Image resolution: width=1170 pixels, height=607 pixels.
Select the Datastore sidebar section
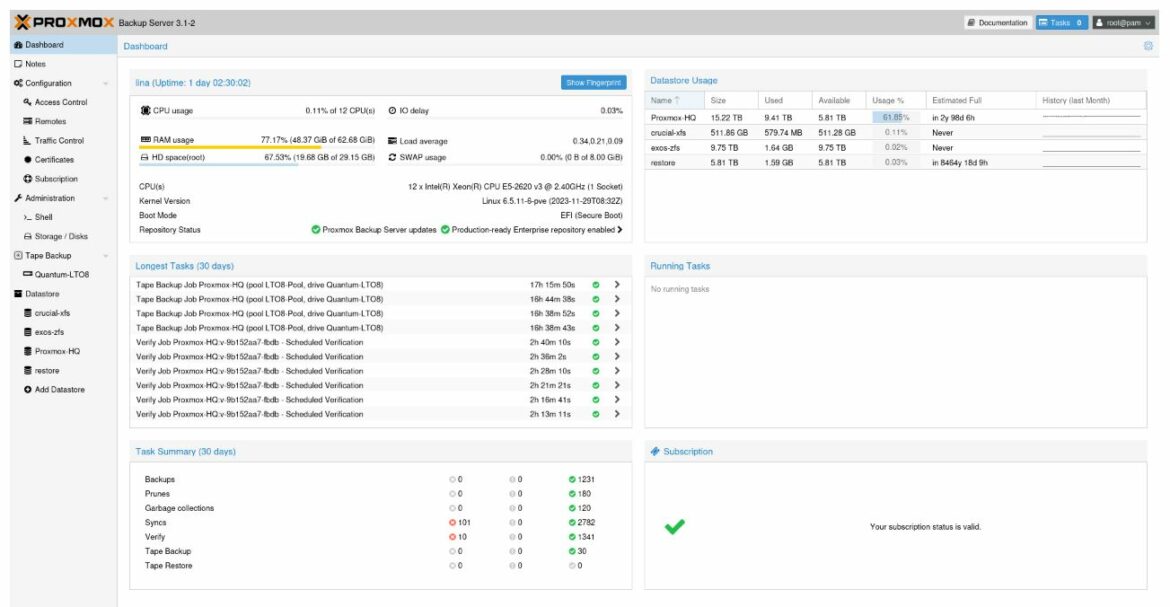(63, 294)
